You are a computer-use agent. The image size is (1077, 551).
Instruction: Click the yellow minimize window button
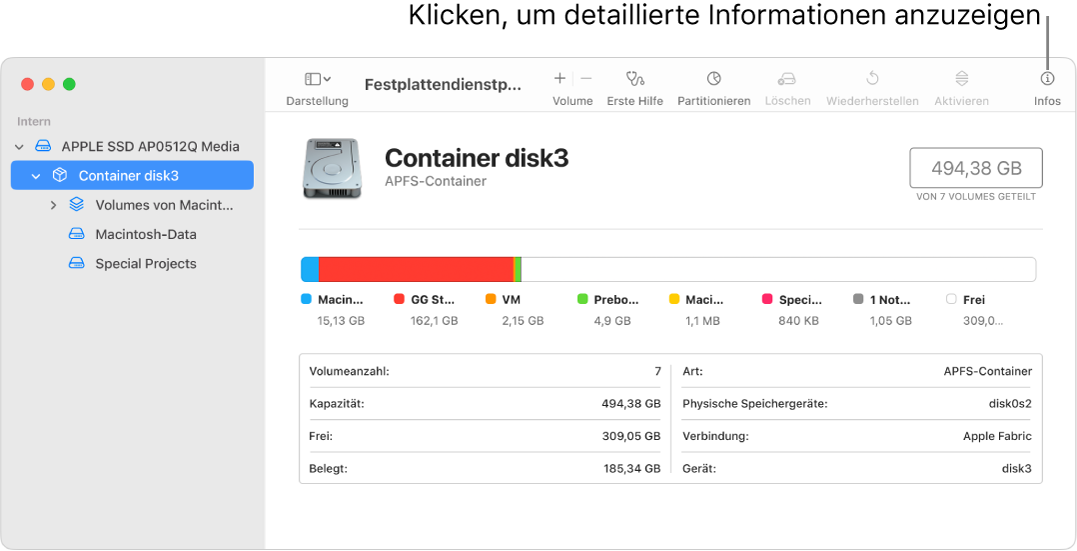(48, 85)
